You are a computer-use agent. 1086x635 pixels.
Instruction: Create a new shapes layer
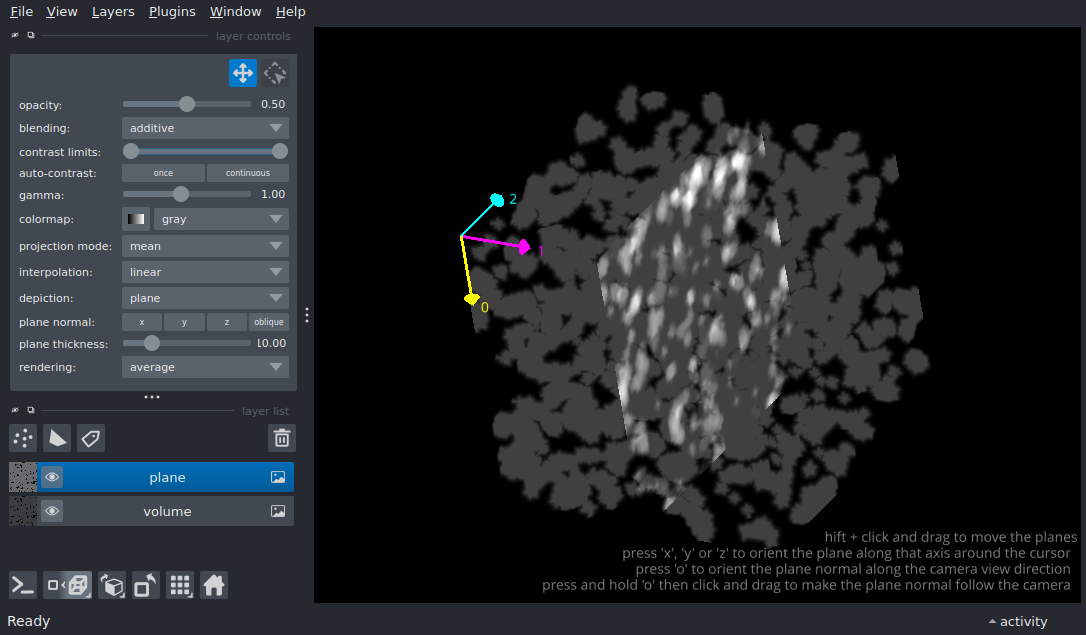point(57,438)
